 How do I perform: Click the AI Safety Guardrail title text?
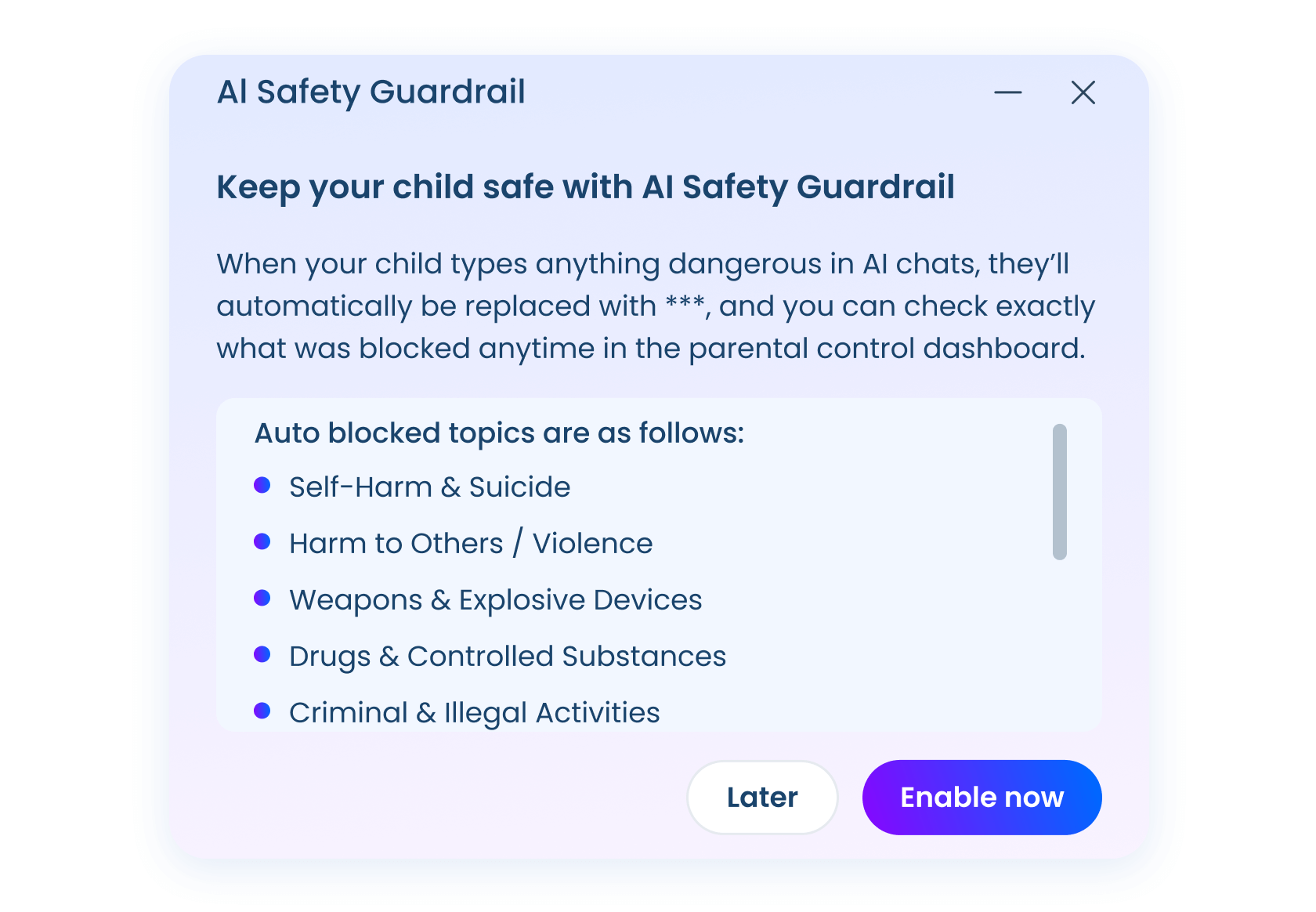pos(371,92)
